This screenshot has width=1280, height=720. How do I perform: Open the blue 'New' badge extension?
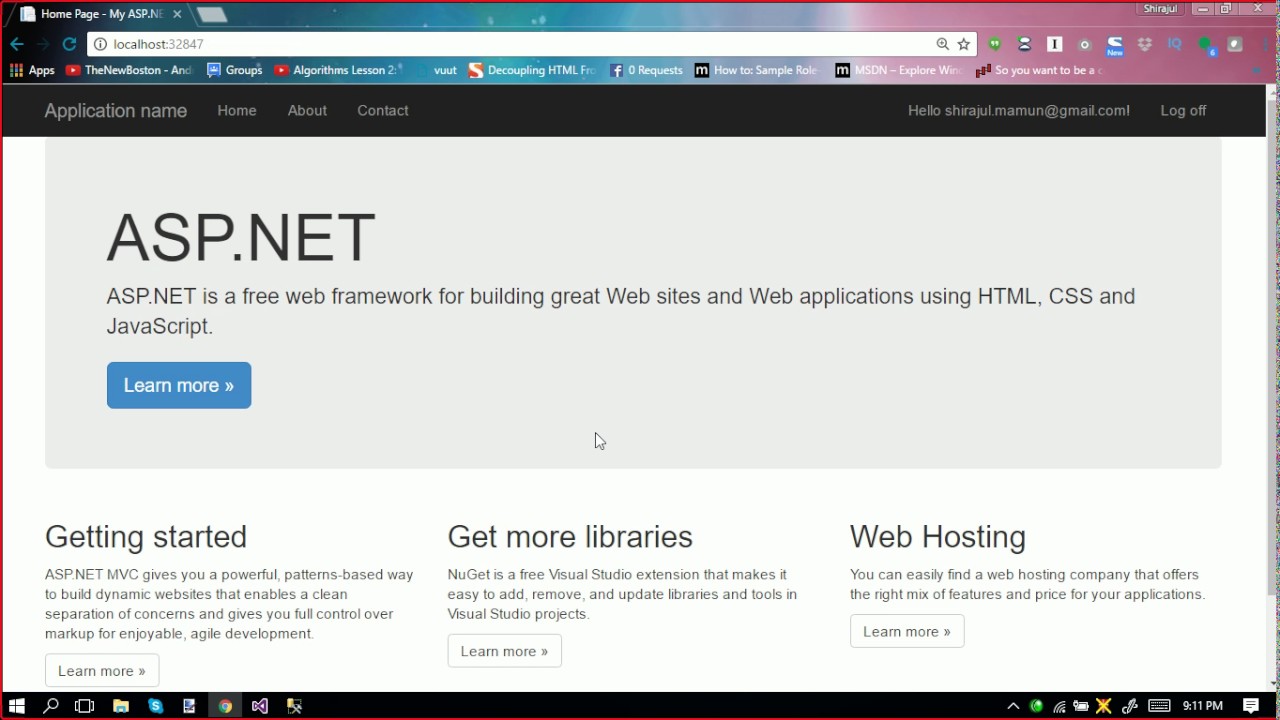[x=1114, y=46]
